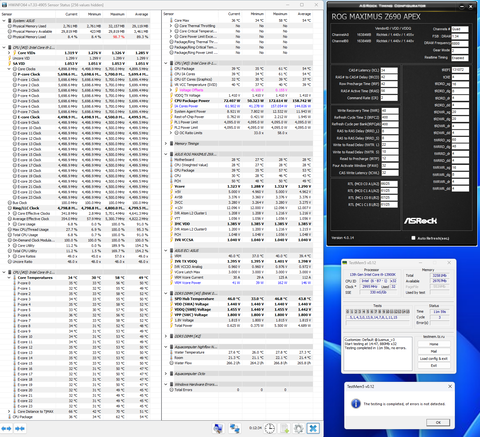
Task: Open sensor settings via the gear icon
Action: tap(299, 428)
